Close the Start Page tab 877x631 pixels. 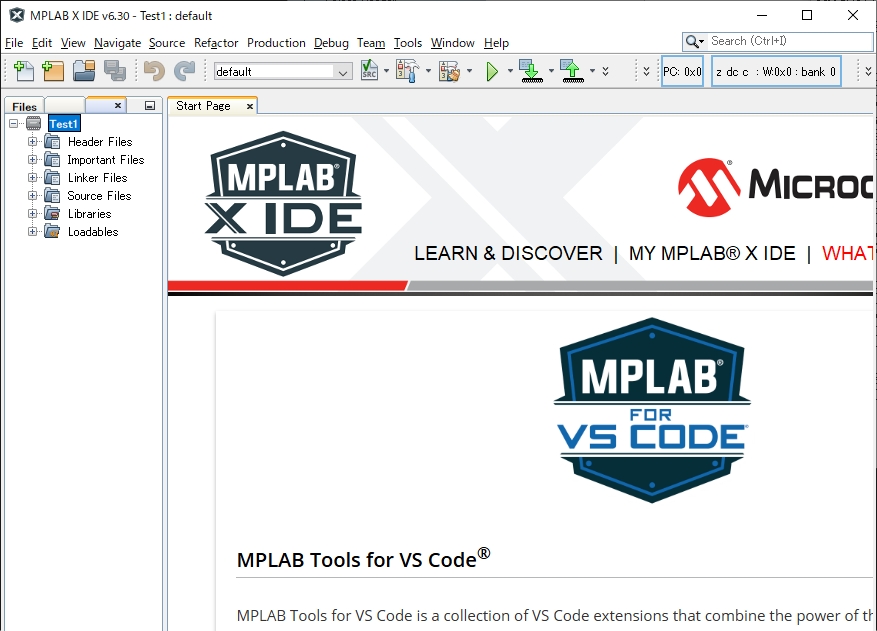[249, 106]
